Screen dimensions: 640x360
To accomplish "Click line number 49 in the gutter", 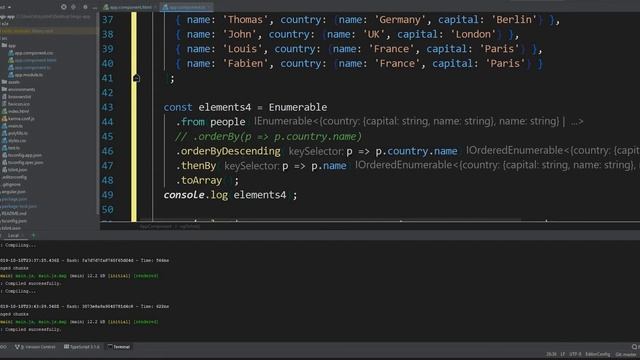I will [107, 195].
